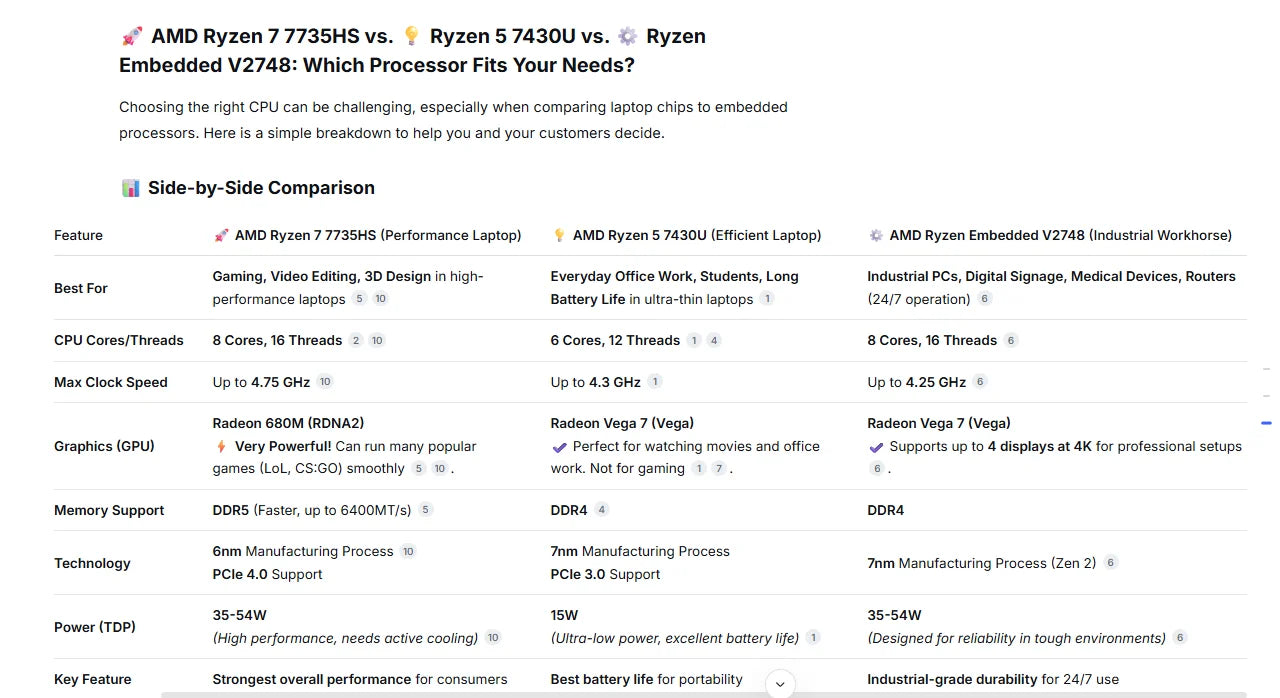Click the 'Technology' row label
Viewport: 1280px width, 698px height.
(x=92, y=563)
